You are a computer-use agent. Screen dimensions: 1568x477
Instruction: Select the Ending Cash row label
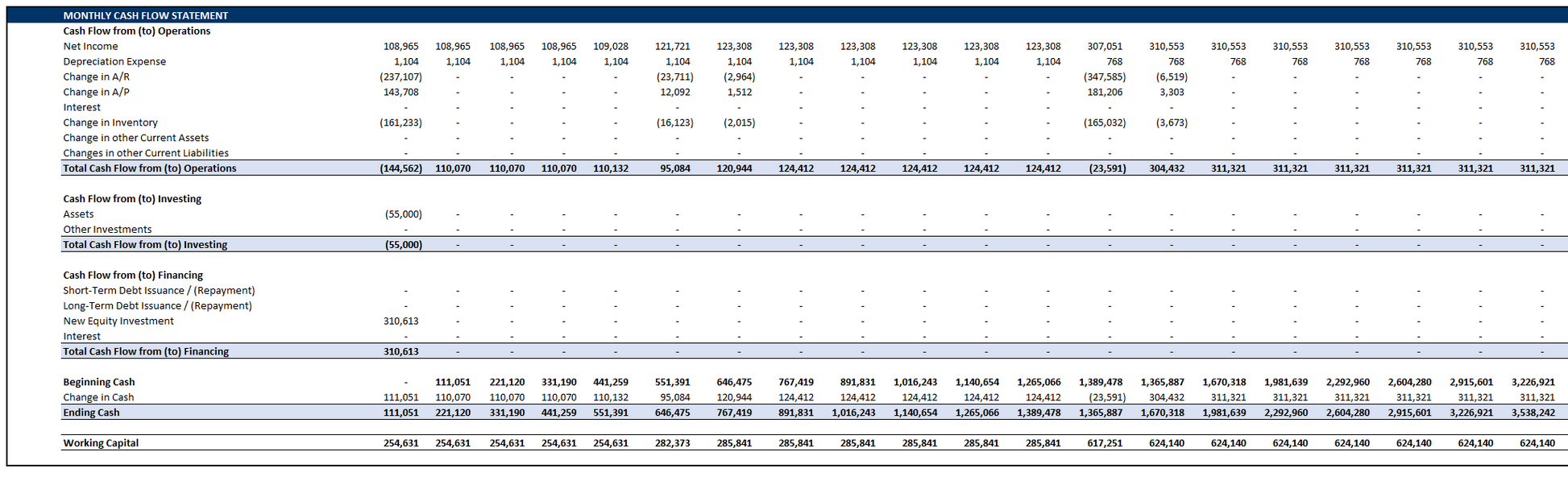91,413
